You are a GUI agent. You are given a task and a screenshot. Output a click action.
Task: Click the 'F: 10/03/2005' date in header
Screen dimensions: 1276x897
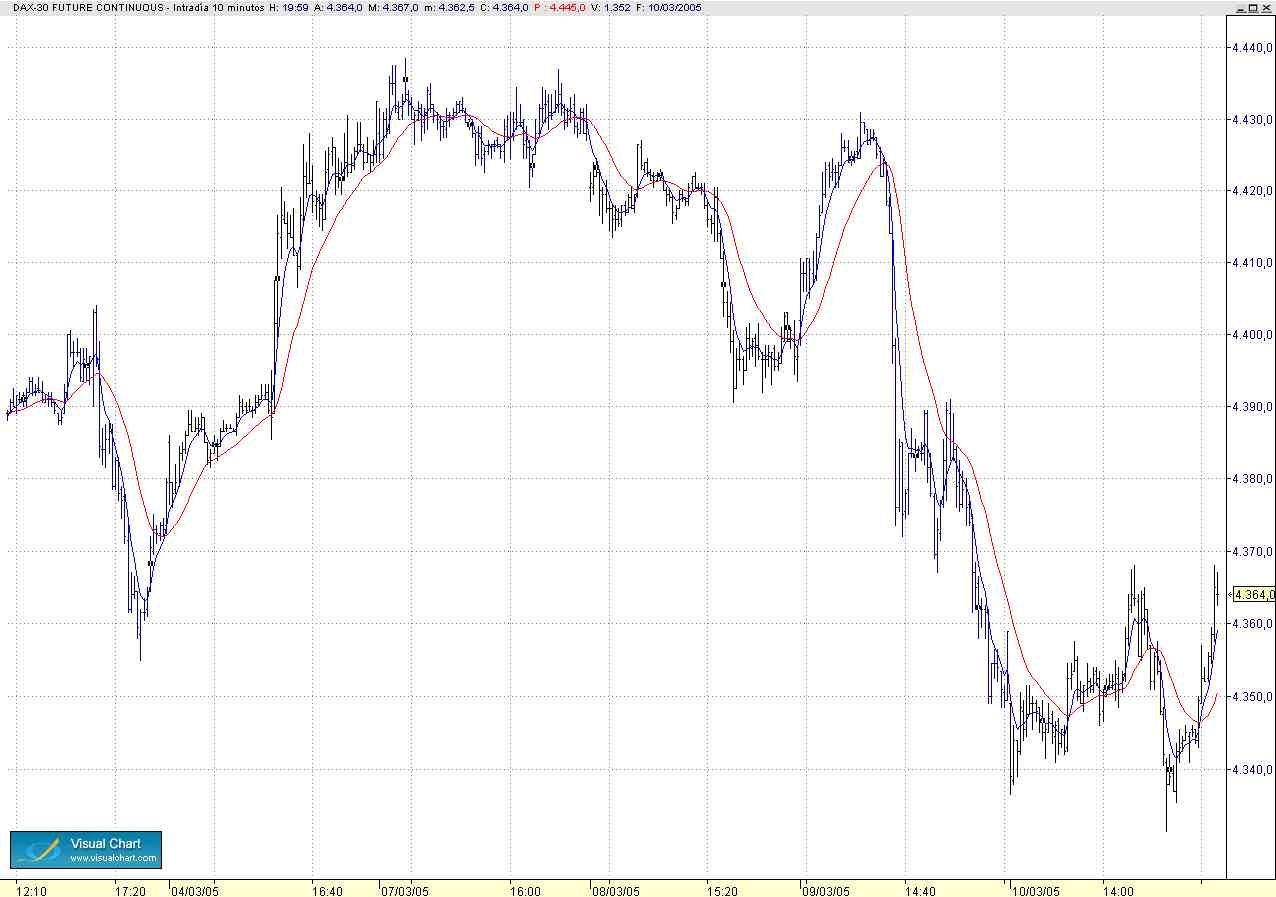tap(669, 7)
